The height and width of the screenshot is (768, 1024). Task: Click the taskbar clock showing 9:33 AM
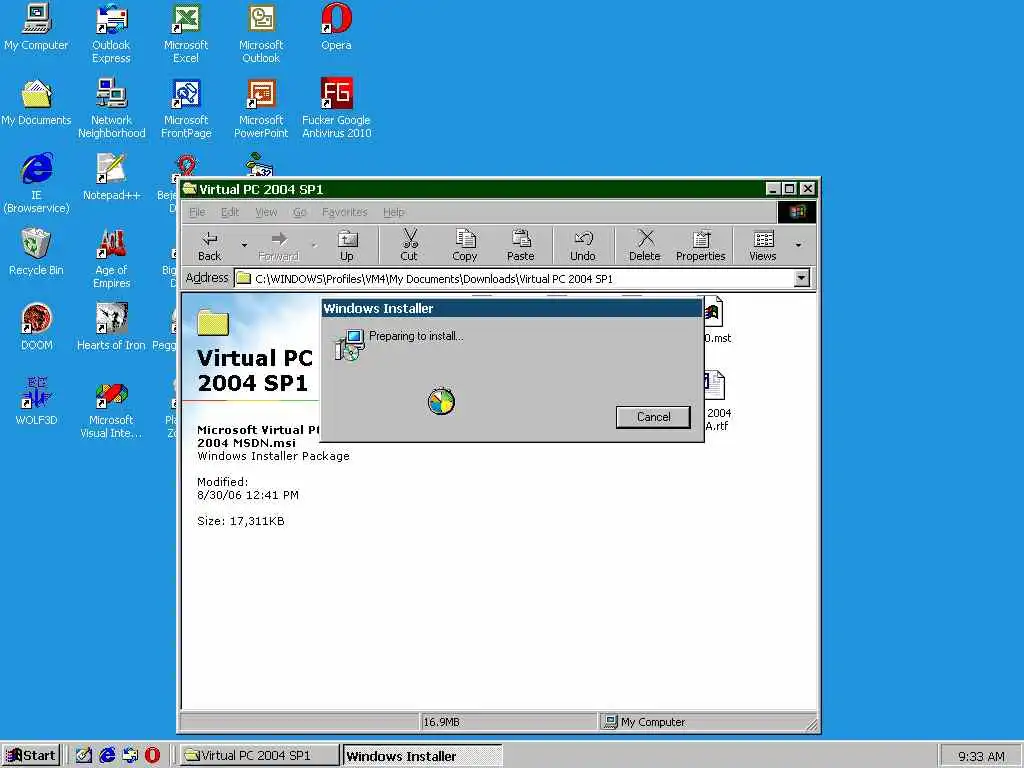point(981,756)
